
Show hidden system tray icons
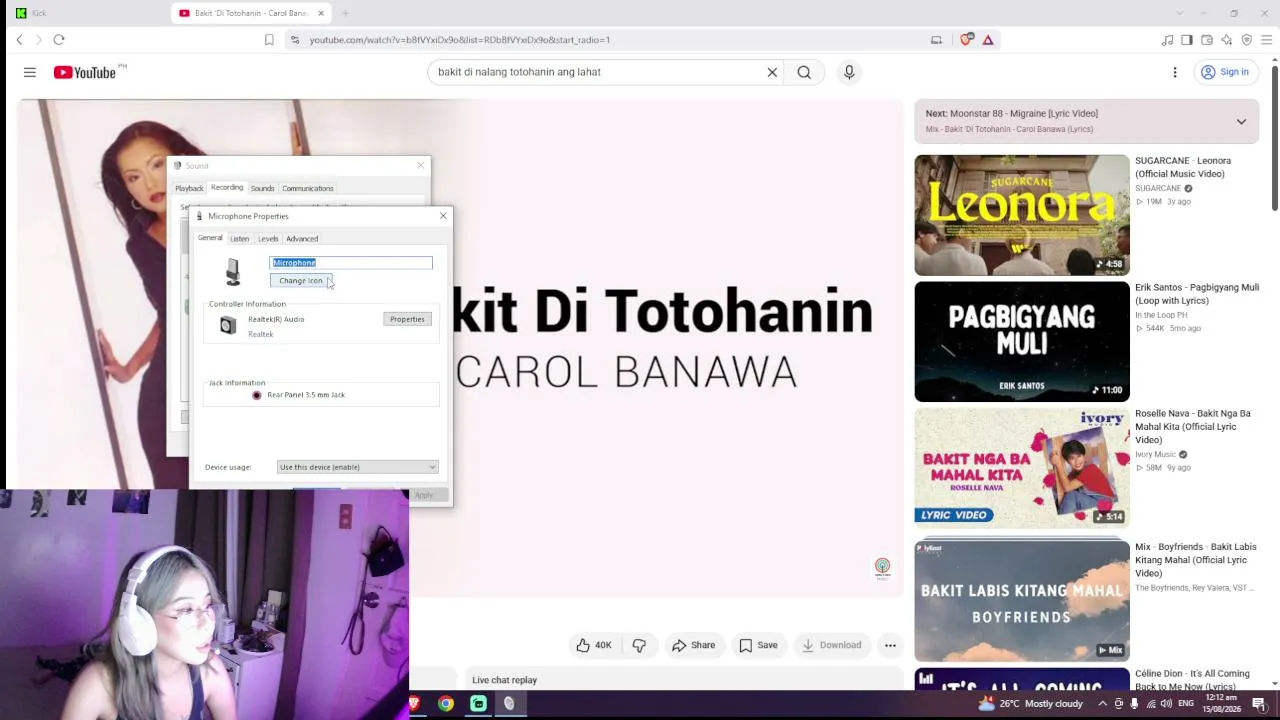(1103, 704)
